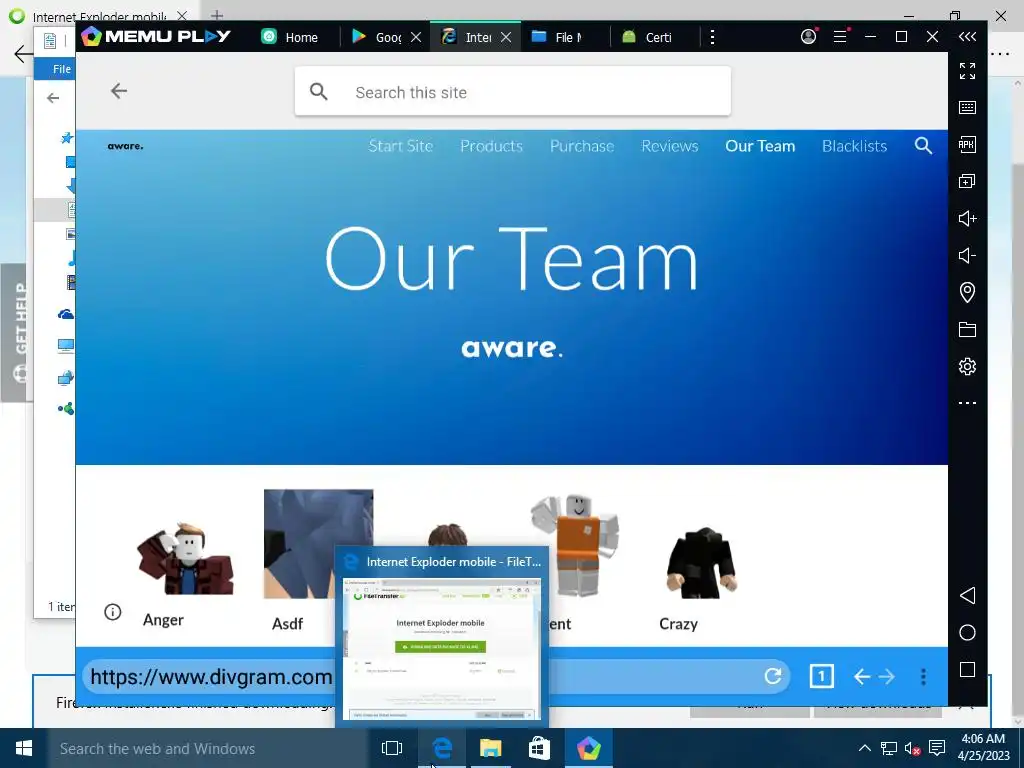Screen dimensions: 1024x768
Task: Show hidden system tray icons chevron
Action: 865,748
